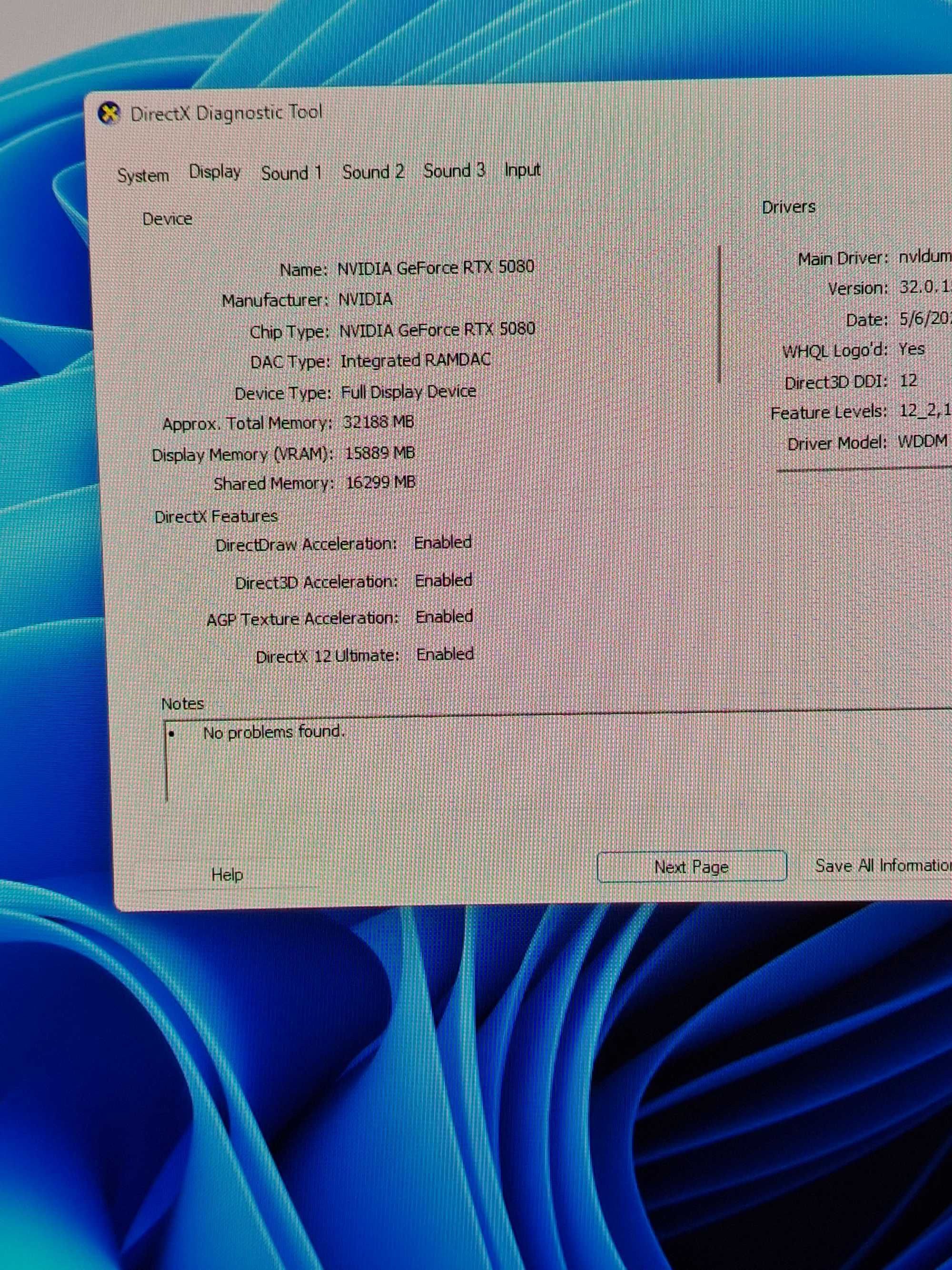Select the Display tab
The image size is (952, 1270).
[x=215, y=172]
